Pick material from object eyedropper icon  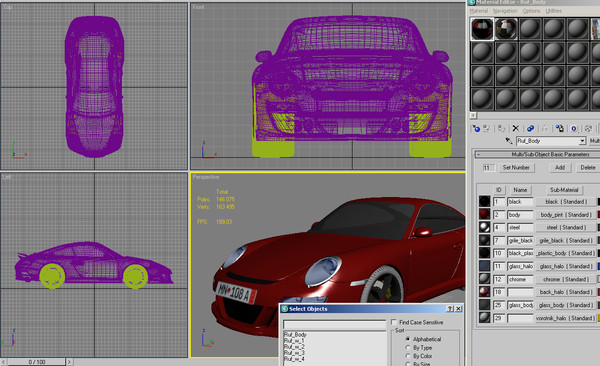click(509, 141)
